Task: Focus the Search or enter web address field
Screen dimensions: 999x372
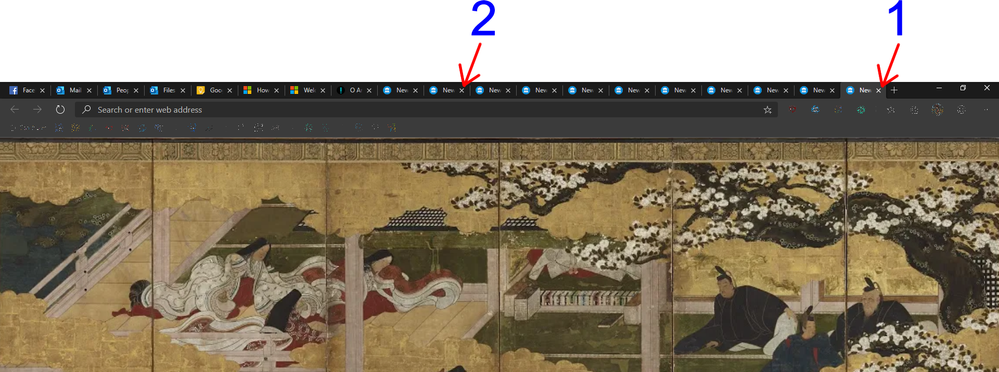Action: (426, 110)
